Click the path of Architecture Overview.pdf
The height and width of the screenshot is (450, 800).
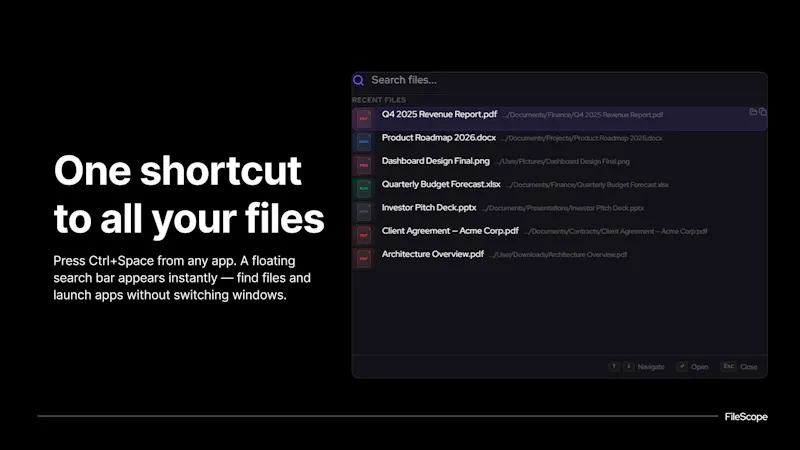tap(558, 255)
